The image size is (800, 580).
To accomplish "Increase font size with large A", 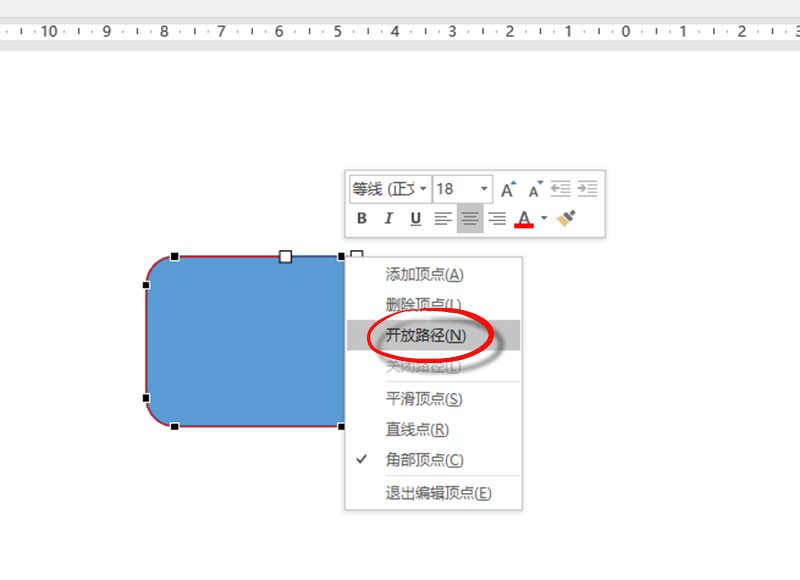I will (x=508, y=189).
